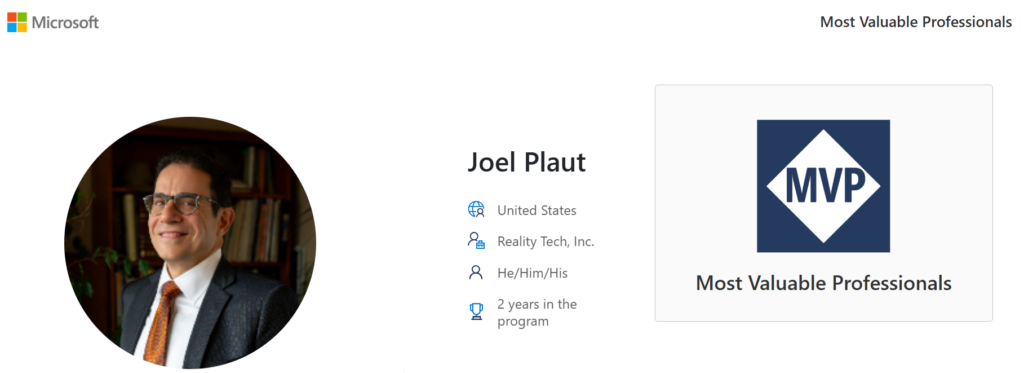Select the Joel Plaut name heading
Image resolution: width=1024 pixels, height=373 pixels.
pos(526,162)
